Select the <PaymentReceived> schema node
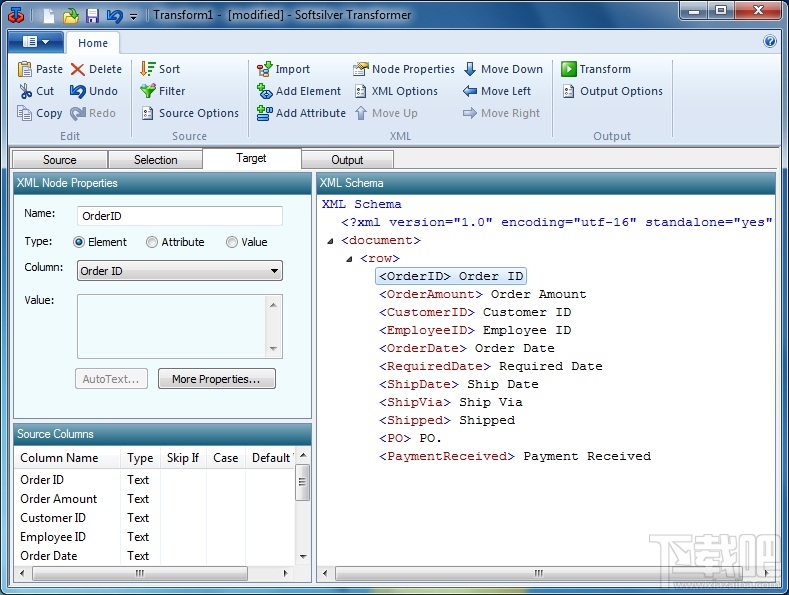The image size is (789, 595). click(515, 456)
